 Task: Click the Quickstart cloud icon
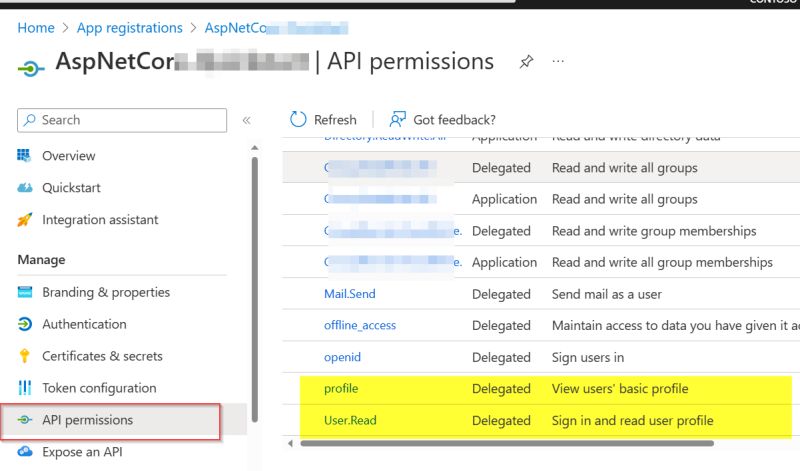pyautogui.click(x=24, y=187)
